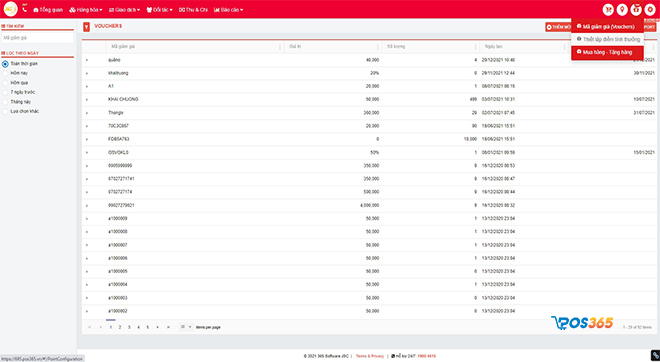Expand the quảno voucher row

pos(87,60)
